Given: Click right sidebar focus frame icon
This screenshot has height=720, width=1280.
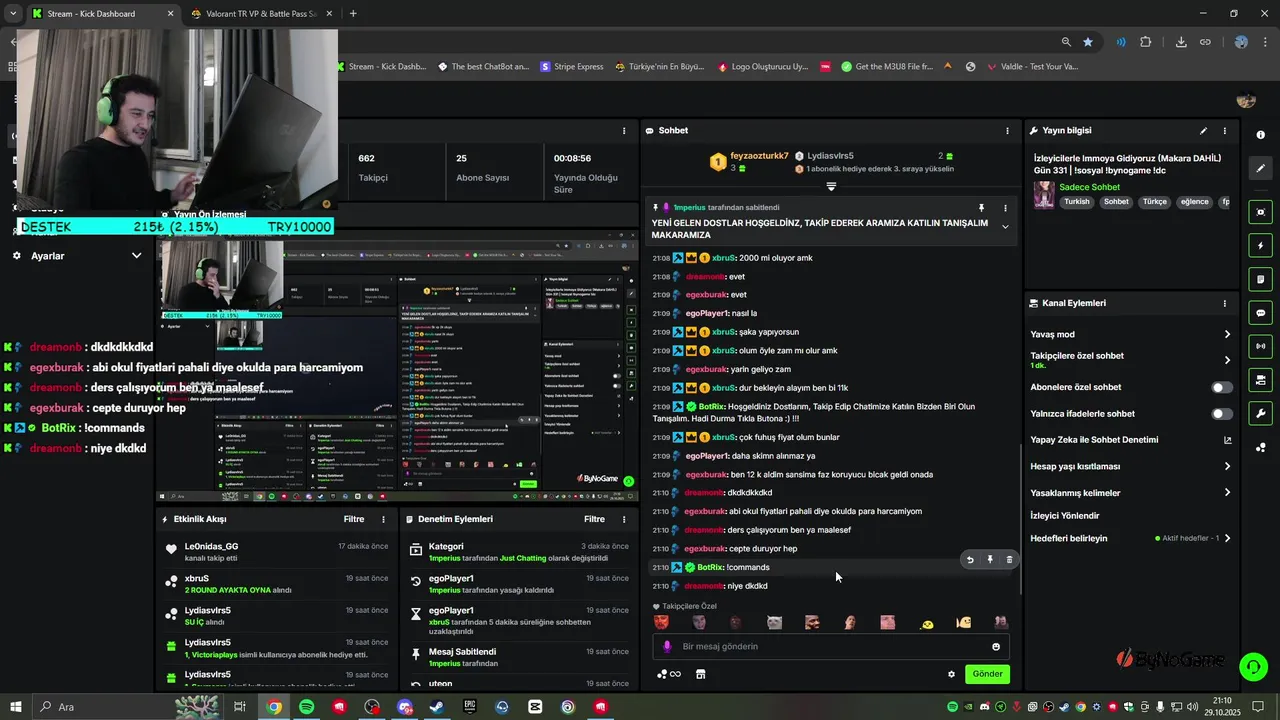Looking at the screenshot, I should (x=1260, y=212).
